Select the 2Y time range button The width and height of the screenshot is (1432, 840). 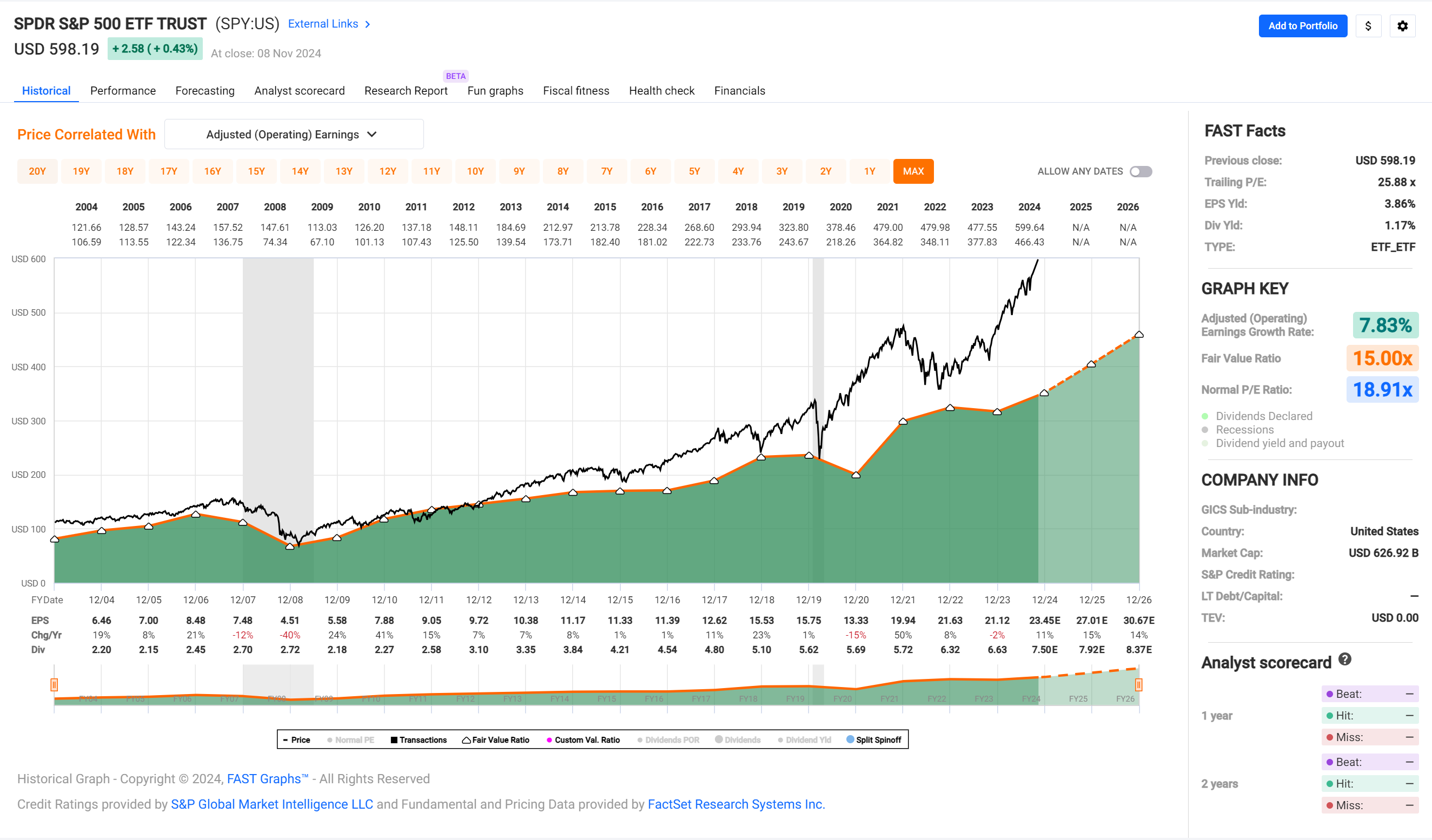pos(825,171)
